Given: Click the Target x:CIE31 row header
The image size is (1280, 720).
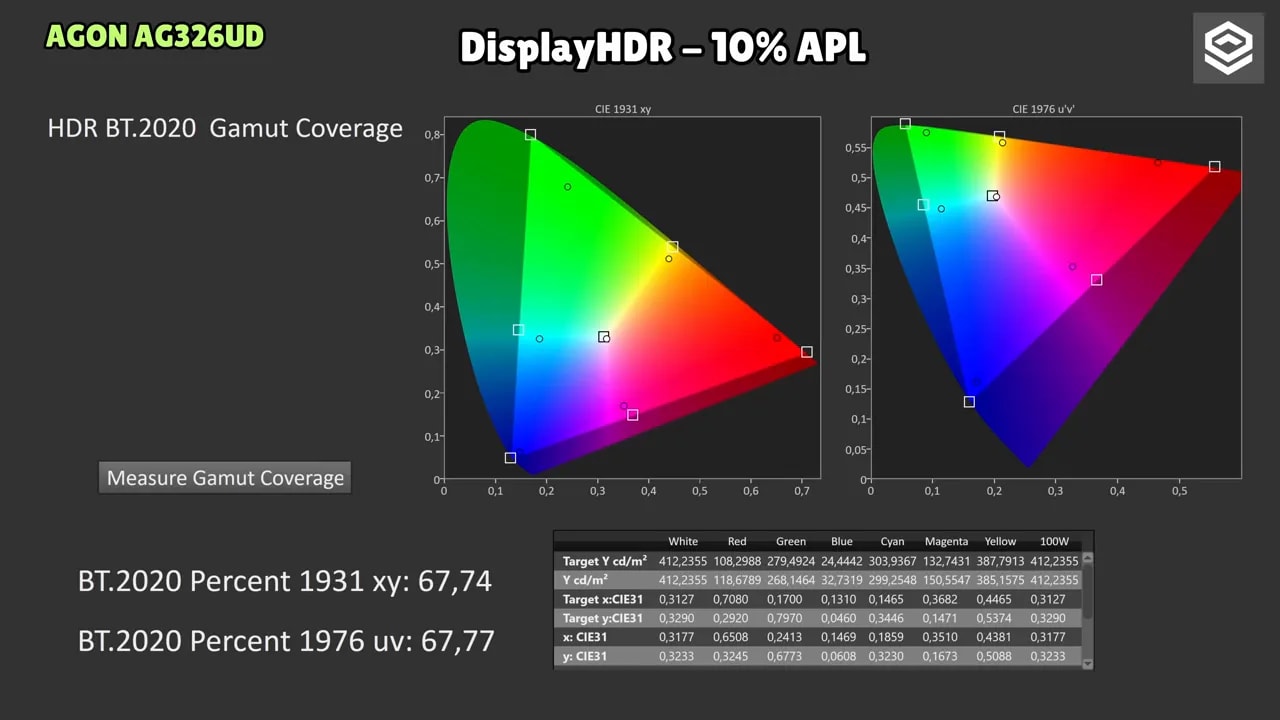Looking at the screenshot, I should [605, 599].
